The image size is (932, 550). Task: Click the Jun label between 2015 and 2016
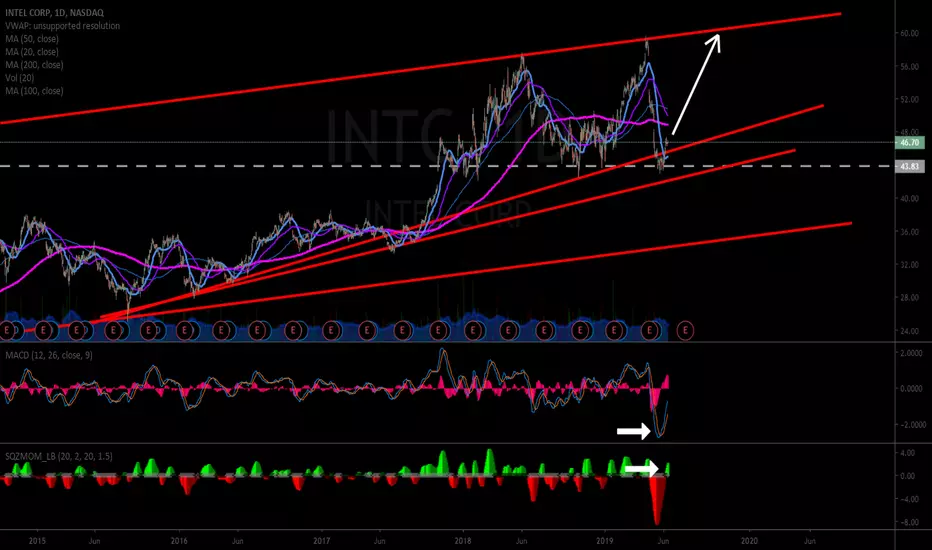click(94, 541)
